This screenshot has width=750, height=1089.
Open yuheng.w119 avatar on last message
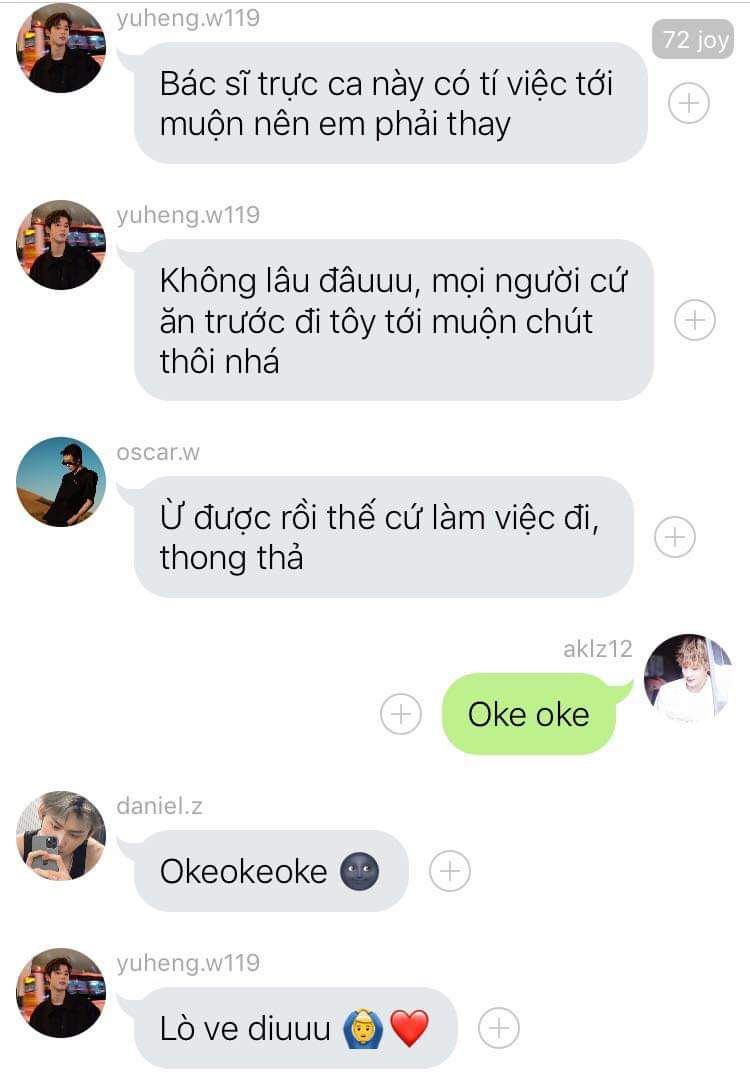(61, 993)
